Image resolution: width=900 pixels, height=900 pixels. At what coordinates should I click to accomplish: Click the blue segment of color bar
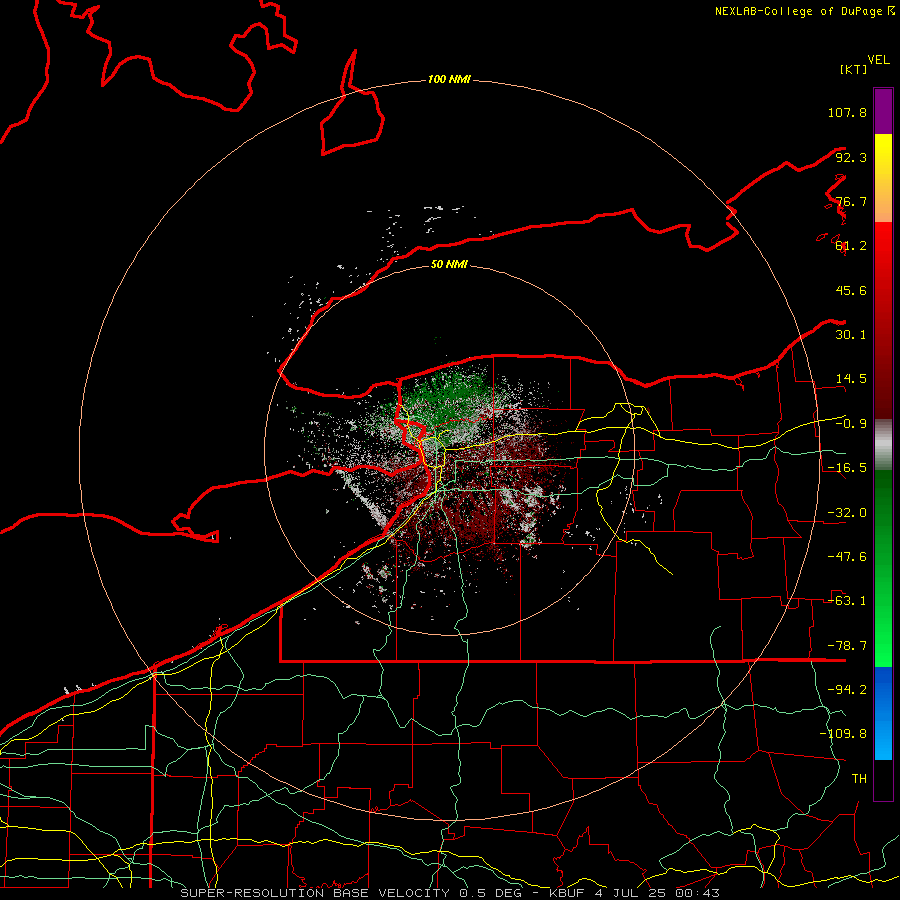coord(883,713)
